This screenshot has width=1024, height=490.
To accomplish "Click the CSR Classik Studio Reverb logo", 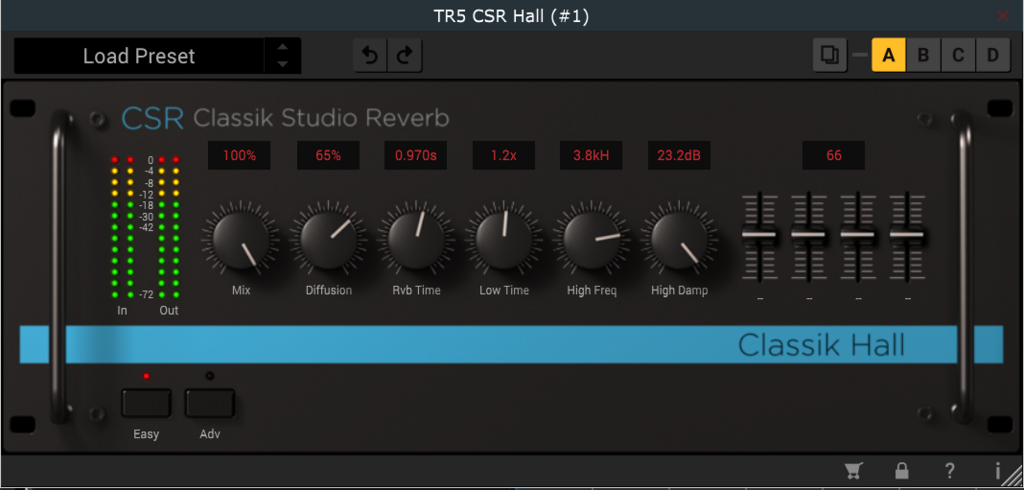I will pos(285,118).
